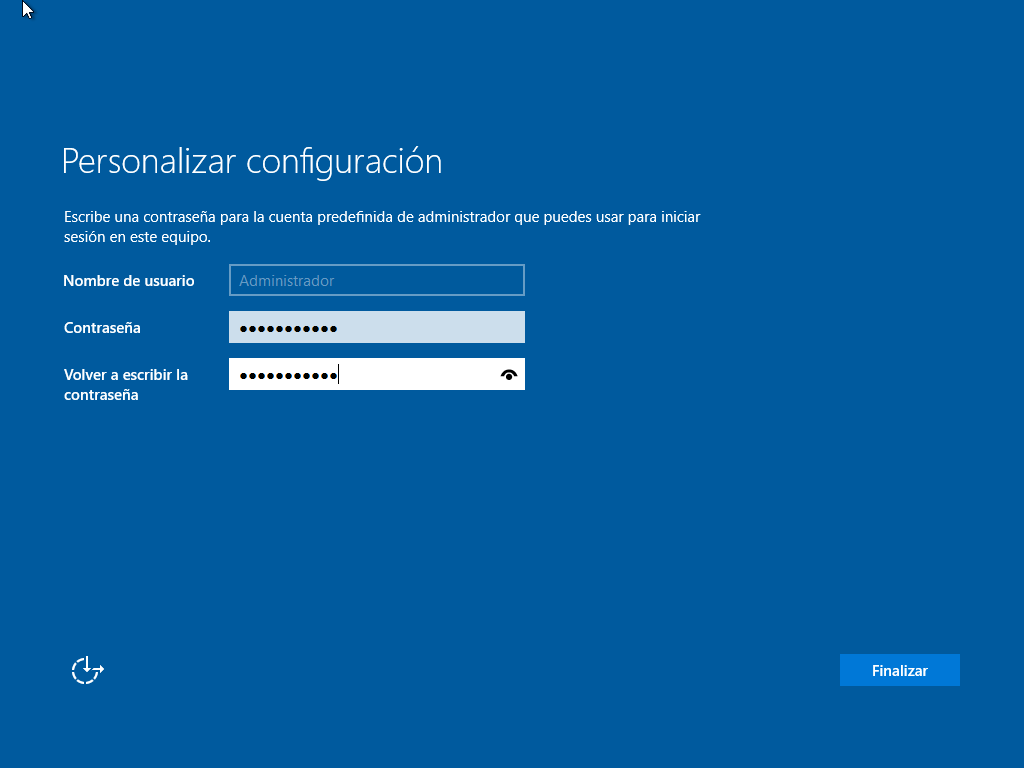Click the greyed-out 'Administrador' text
This screenshot has width=1024, height=768.
[x=286, y=281]
